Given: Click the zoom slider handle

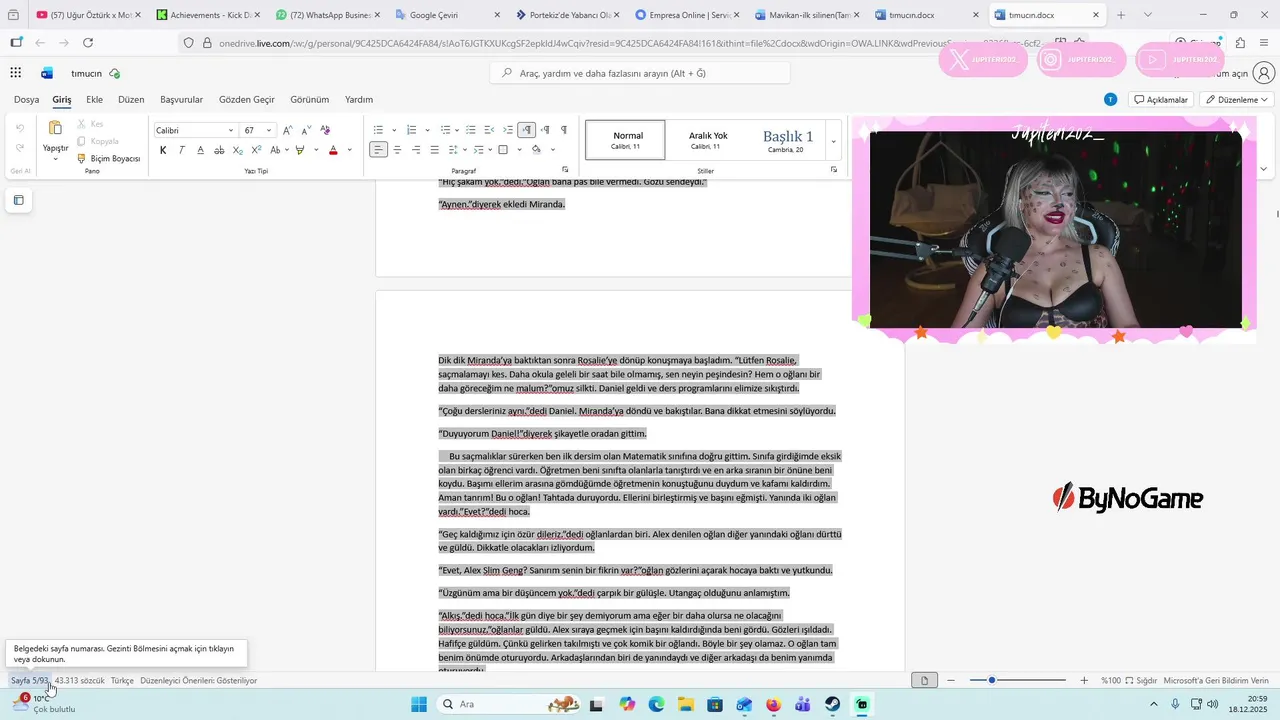Looking at the screenshot, I should point(992,680).
